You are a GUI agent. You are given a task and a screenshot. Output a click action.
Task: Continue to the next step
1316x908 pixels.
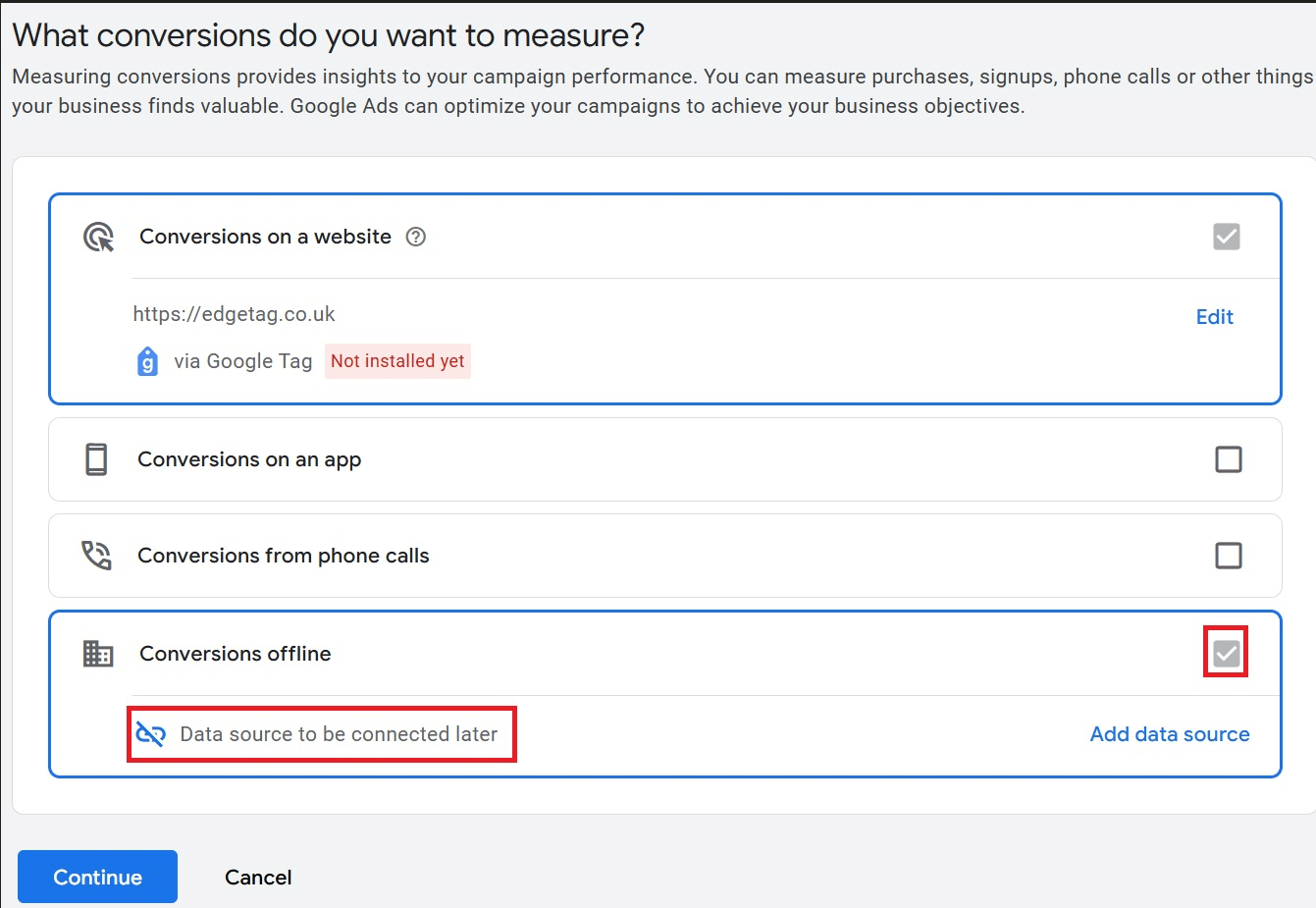click(x=97, y=877)
